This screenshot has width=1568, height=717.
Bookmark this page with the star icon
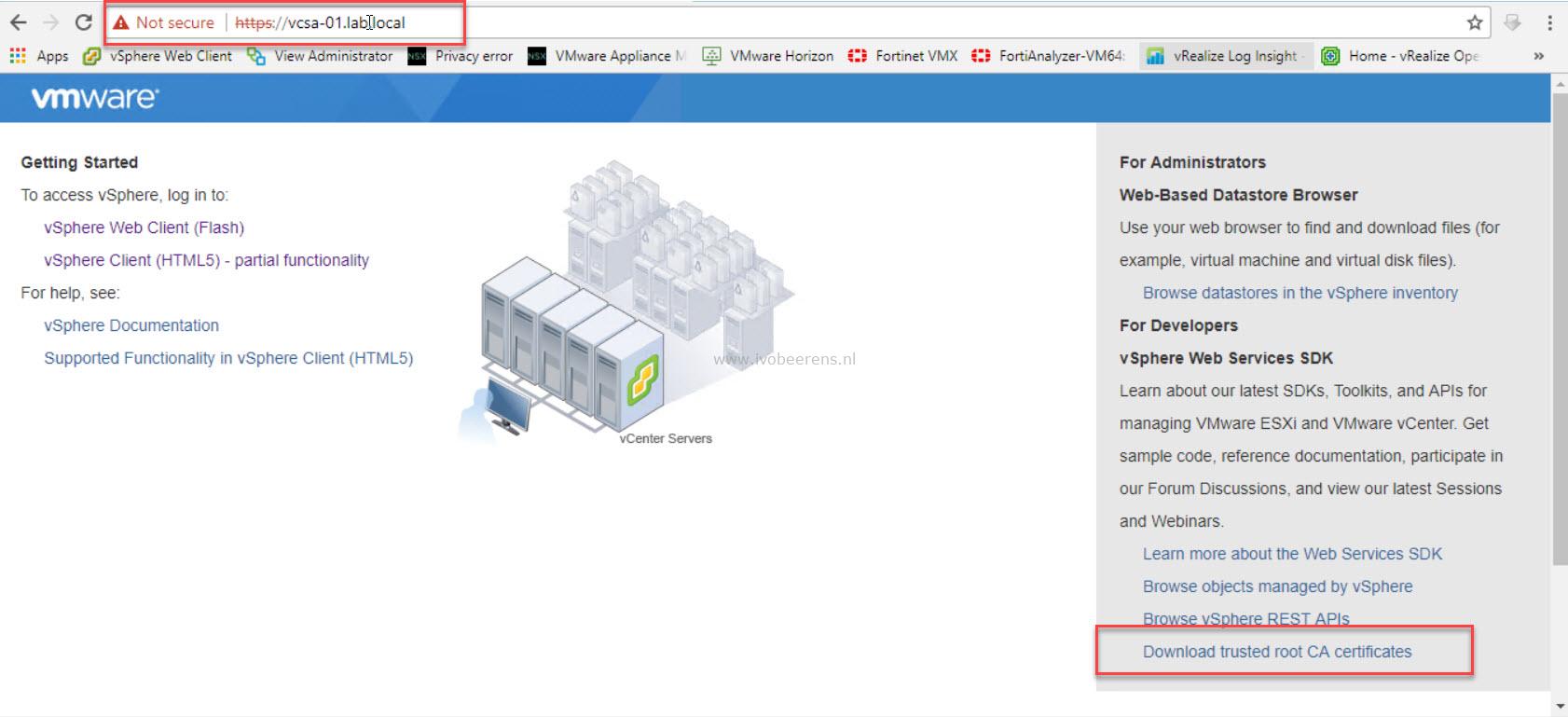[x=1475, y=22]
